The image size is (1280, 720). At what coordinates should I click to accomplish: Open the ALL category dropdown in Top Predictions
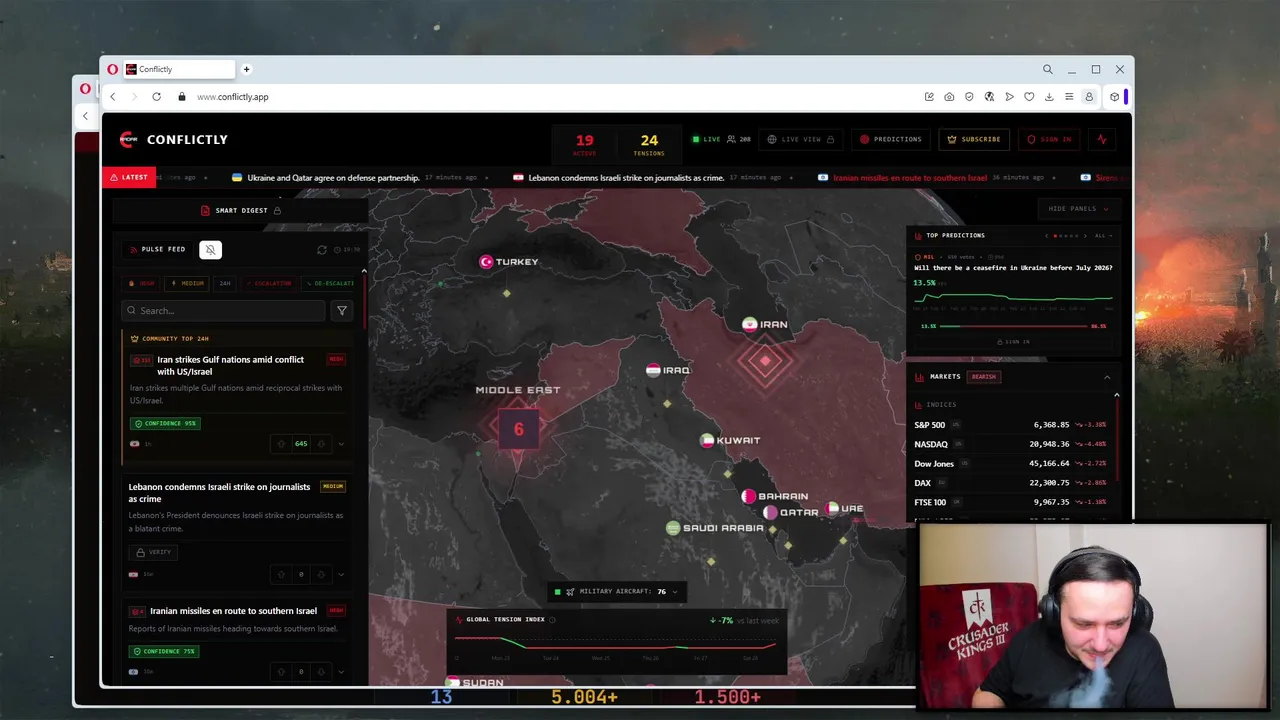pyautogui.click(x=1103, y=236)
